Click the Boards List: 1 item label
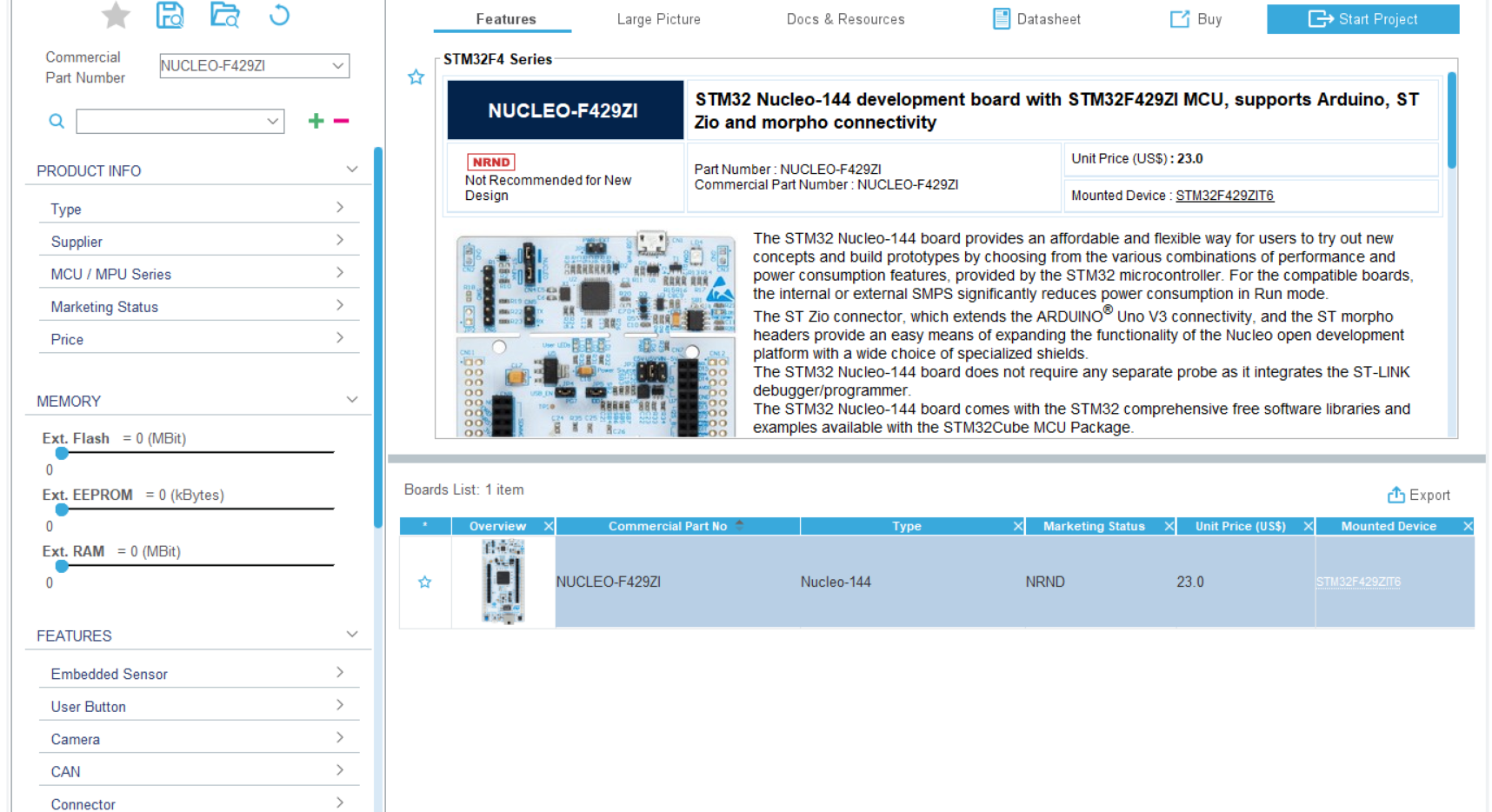 coord(464,489)
